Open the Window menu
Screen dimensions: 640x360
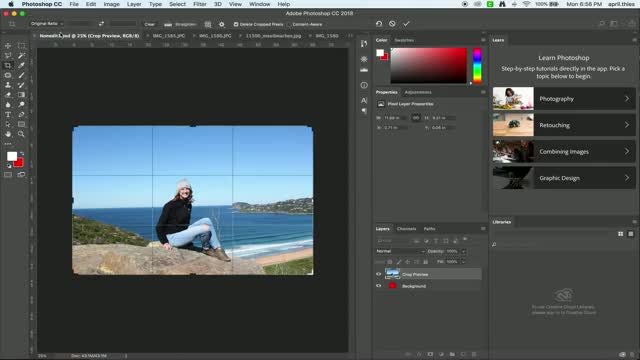coord(260,4)
